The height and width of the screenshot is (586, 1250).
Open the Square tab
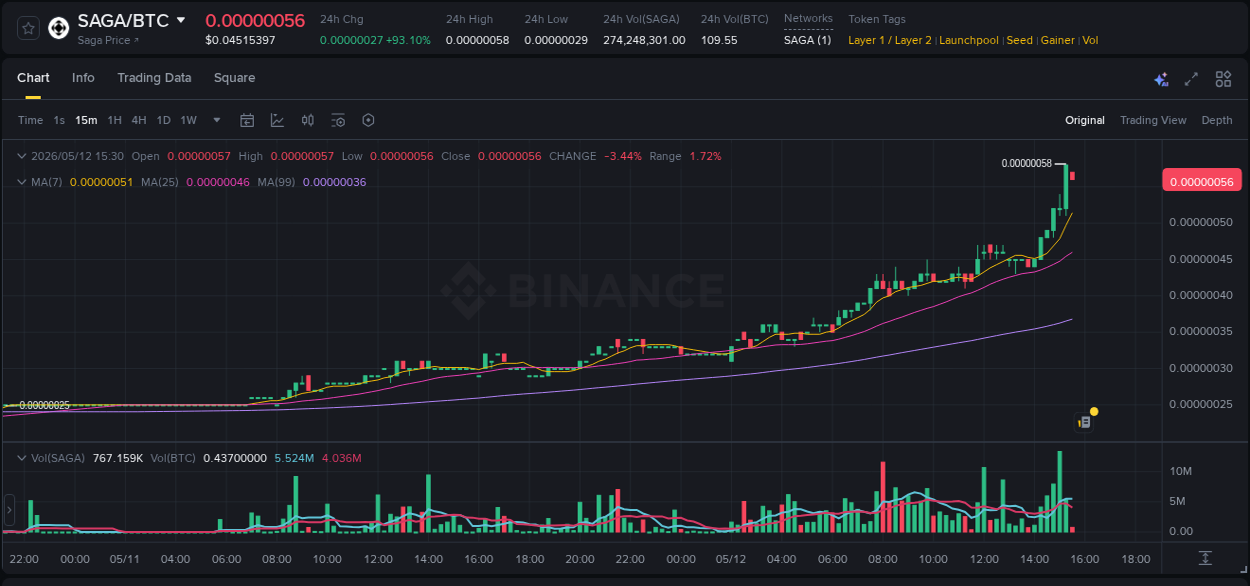point(234,78)
